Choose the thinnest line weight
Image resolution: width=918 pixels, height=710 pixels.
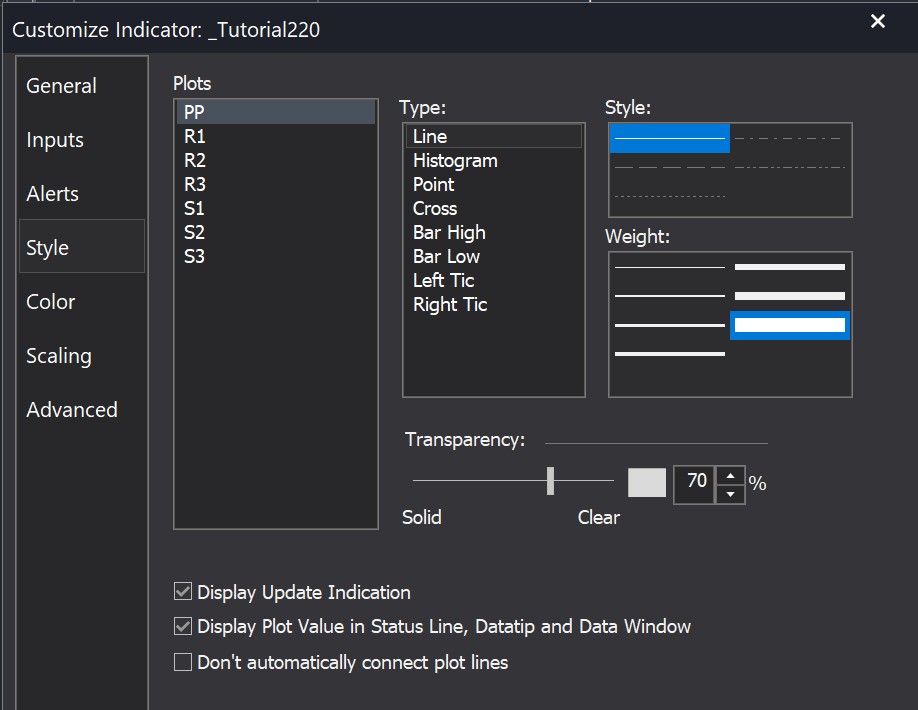pos(669,267)
